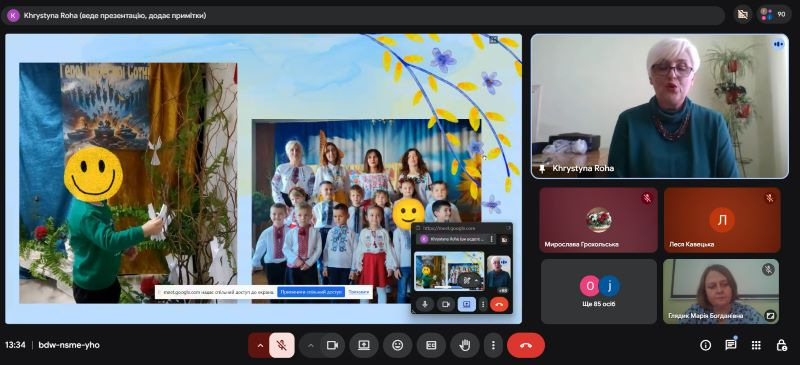
Task: Click the red leave call button
Action: pyautogui.click(x=526, y=345)
